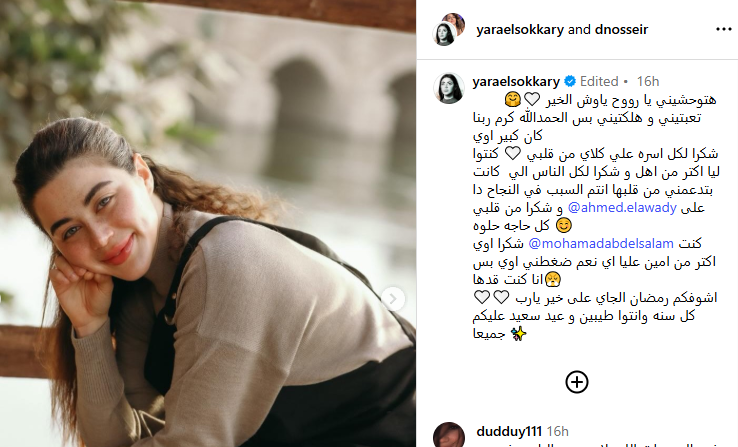The height and width of the screenshot is (447, 738).
Task: Click the blue verified badge beside yaraelsokkary
Action: (570, 81)
